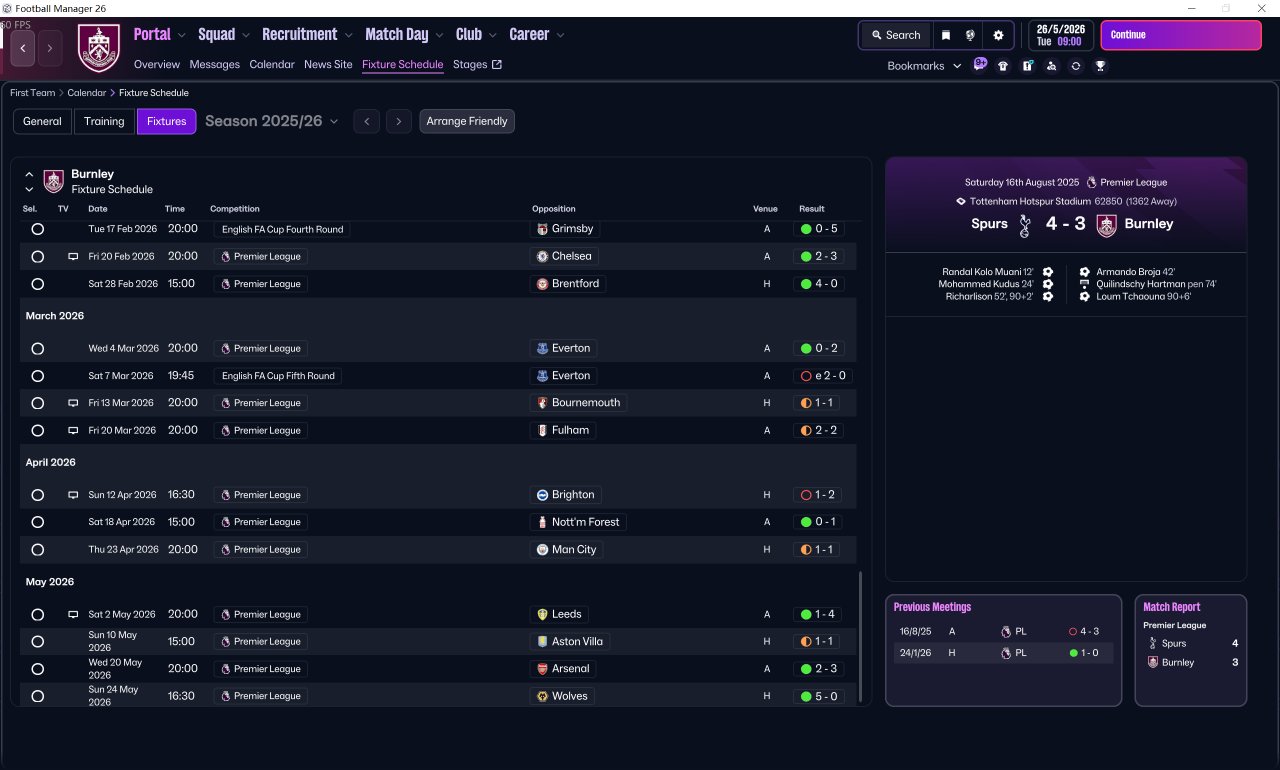Go forward with the right arrow navigation button
Image resolution: width=1280 pixels, height=770 pixels.
click(50, 47)
